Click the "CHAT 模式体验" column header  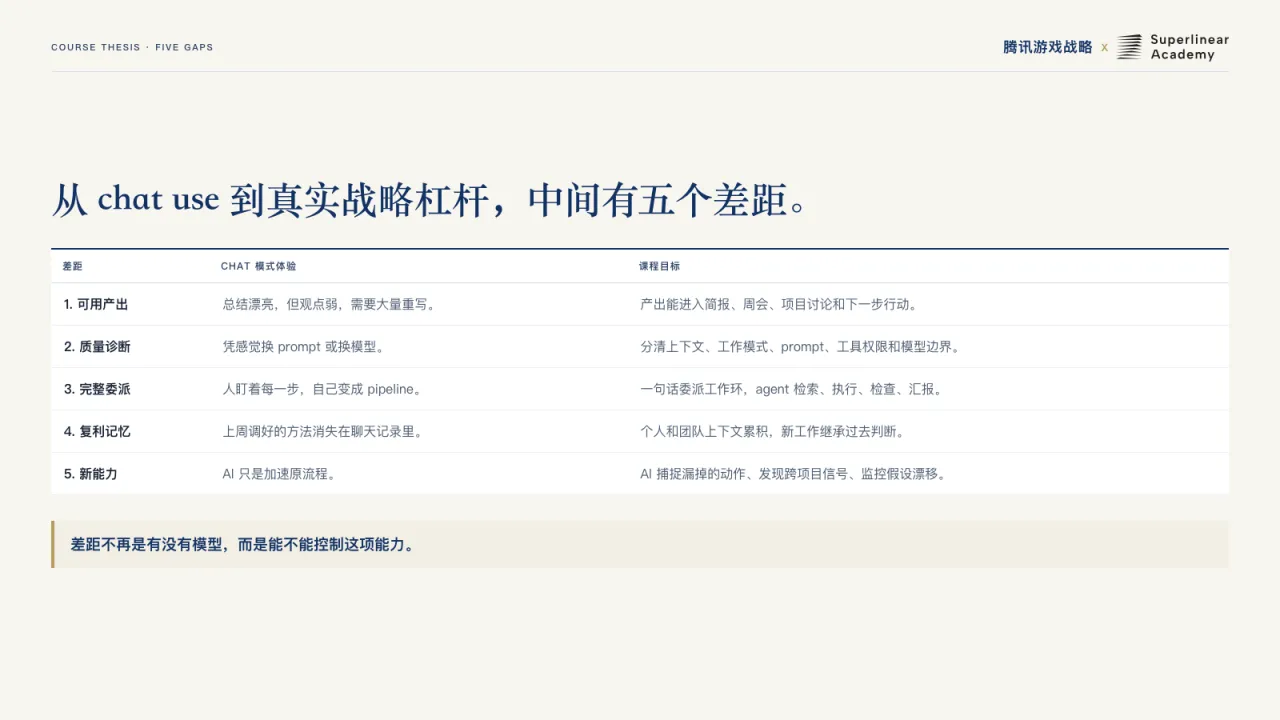tap(259, 266)
